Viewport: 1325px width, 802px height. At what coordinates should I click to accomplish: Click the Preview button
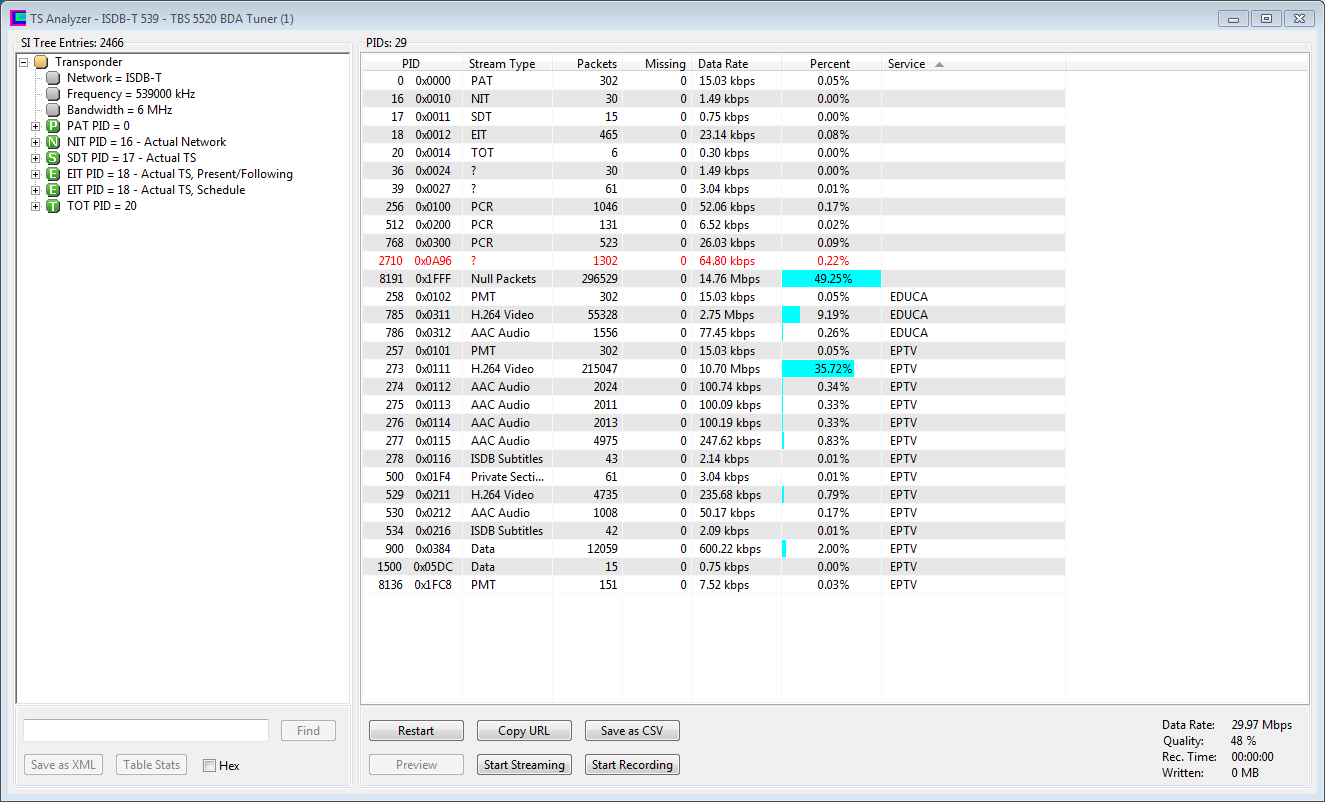click(x=416, y=765)
